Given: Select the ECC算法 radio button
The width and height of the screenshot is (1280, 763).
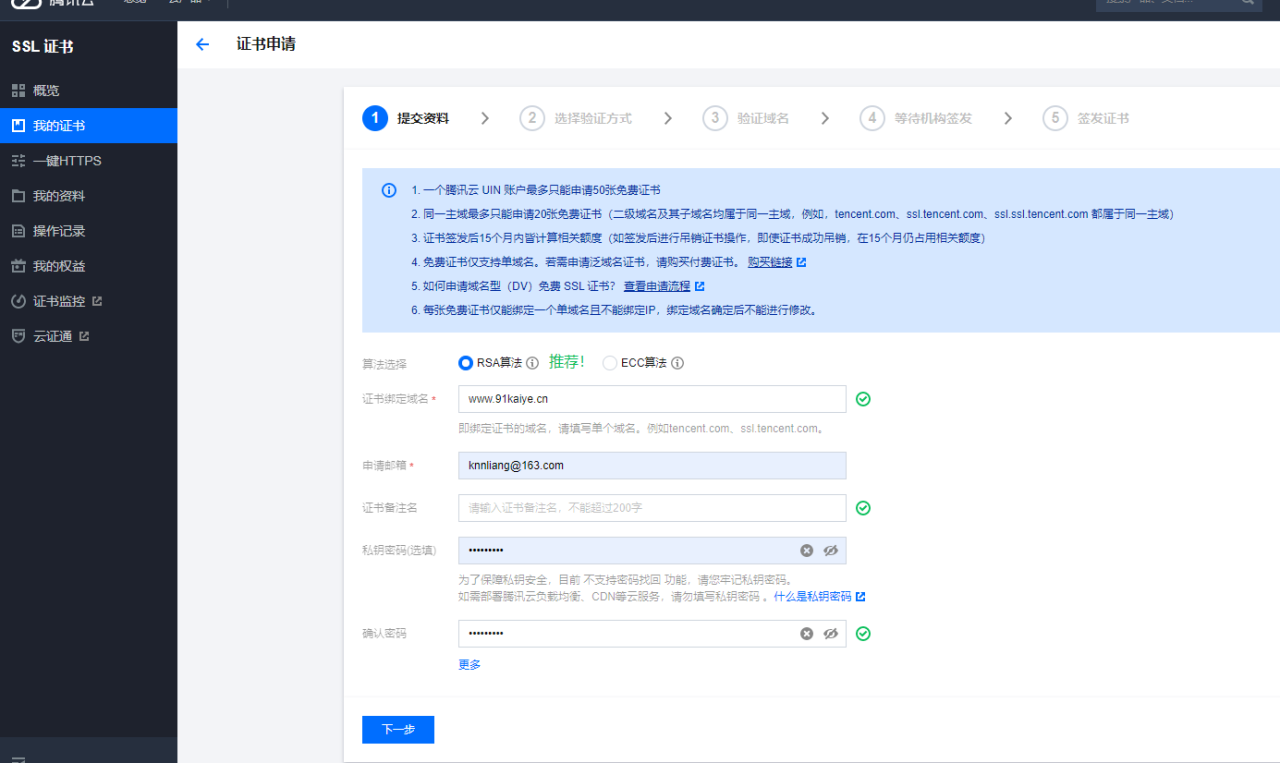Looking at the screenshot, I should tap(610, 363).
